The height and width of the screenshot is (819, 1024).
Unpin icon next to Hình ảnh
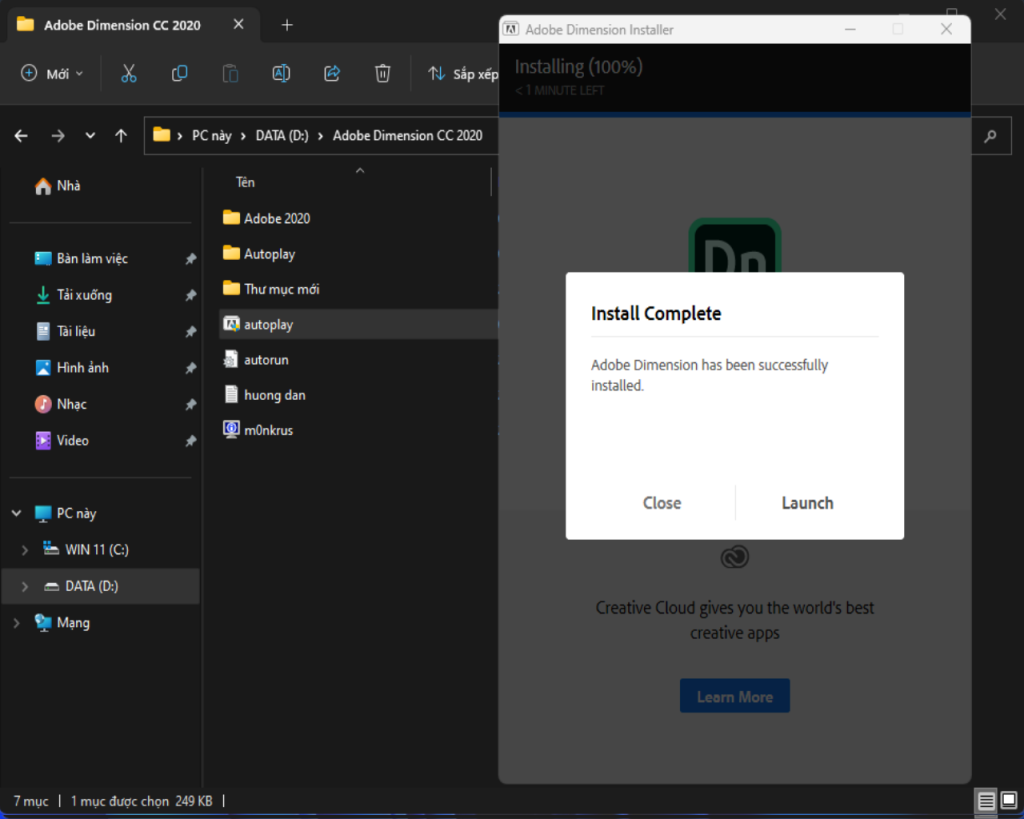191,368
